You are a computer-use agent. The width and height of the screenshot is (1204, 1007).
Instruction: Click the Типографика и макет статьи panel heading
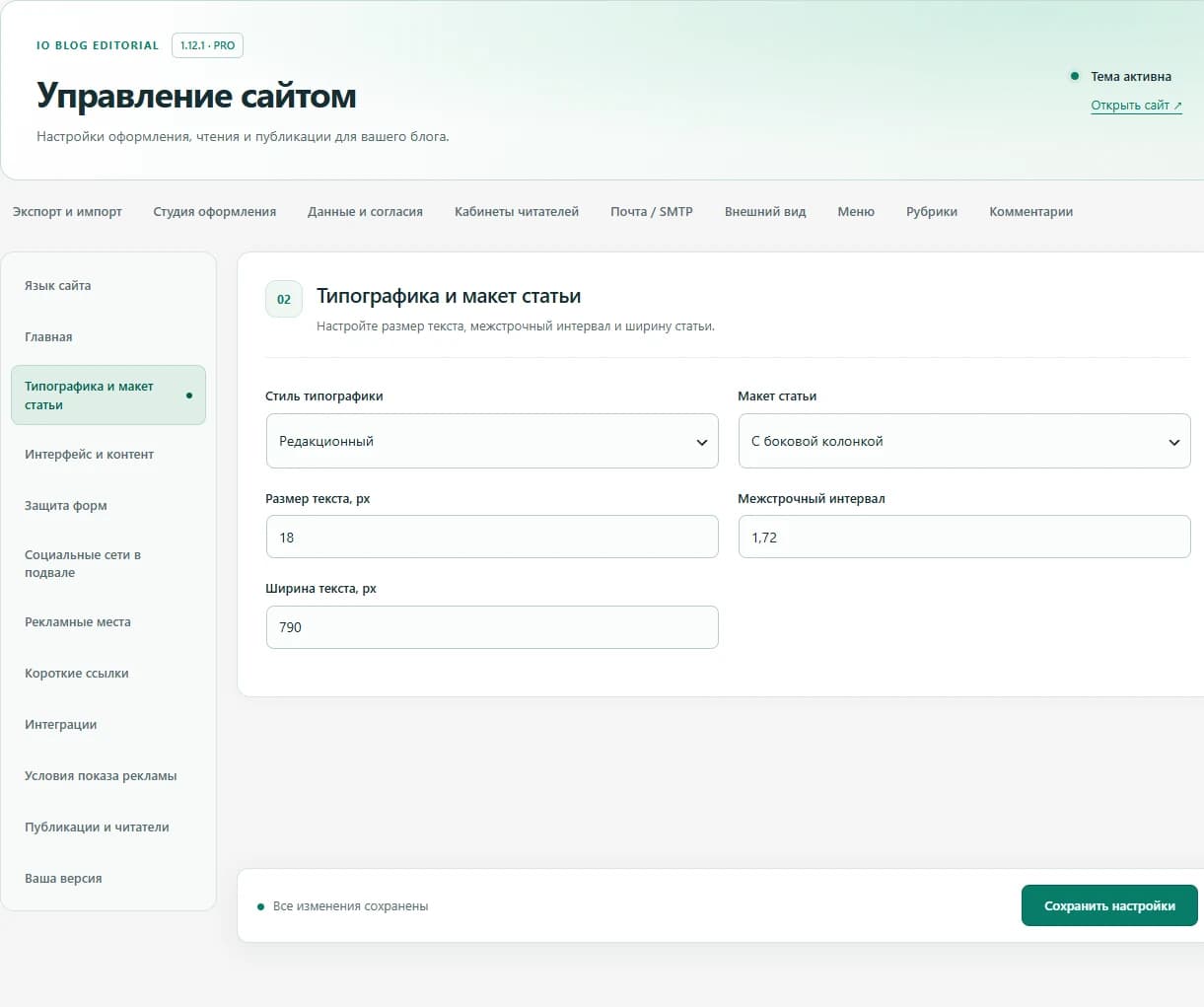(449, 296)
